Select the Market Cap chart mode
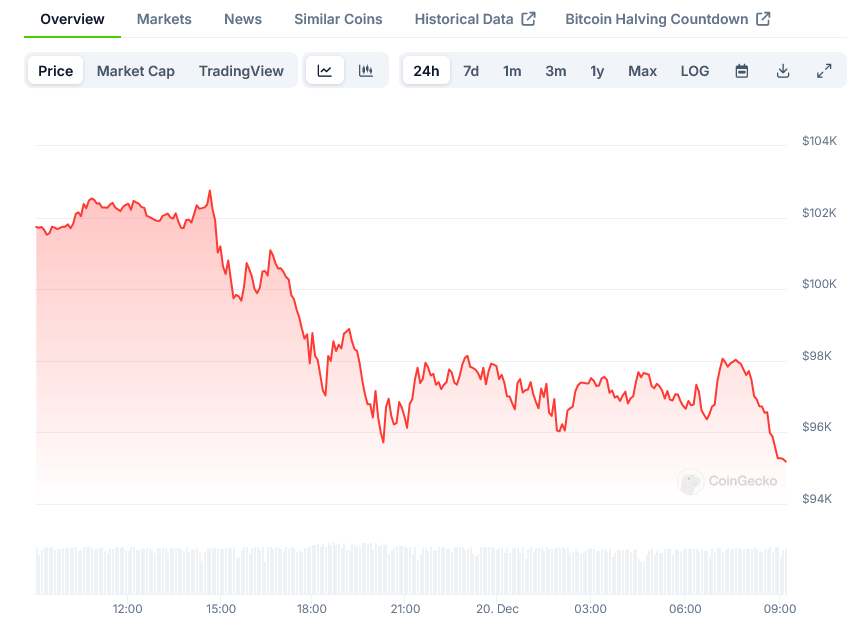 (136, 71)
